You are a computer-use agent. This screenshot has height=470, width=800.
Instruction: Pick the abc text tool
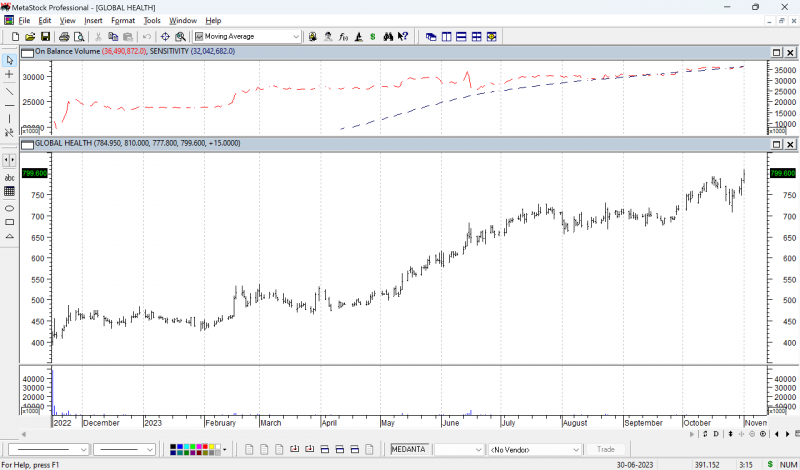tap(9, 176)
